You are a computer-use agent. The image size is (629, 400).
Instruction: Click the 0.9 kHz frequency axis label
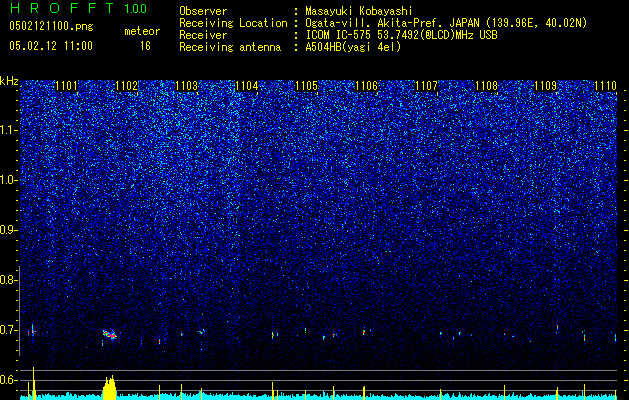(x=8, y=230)
